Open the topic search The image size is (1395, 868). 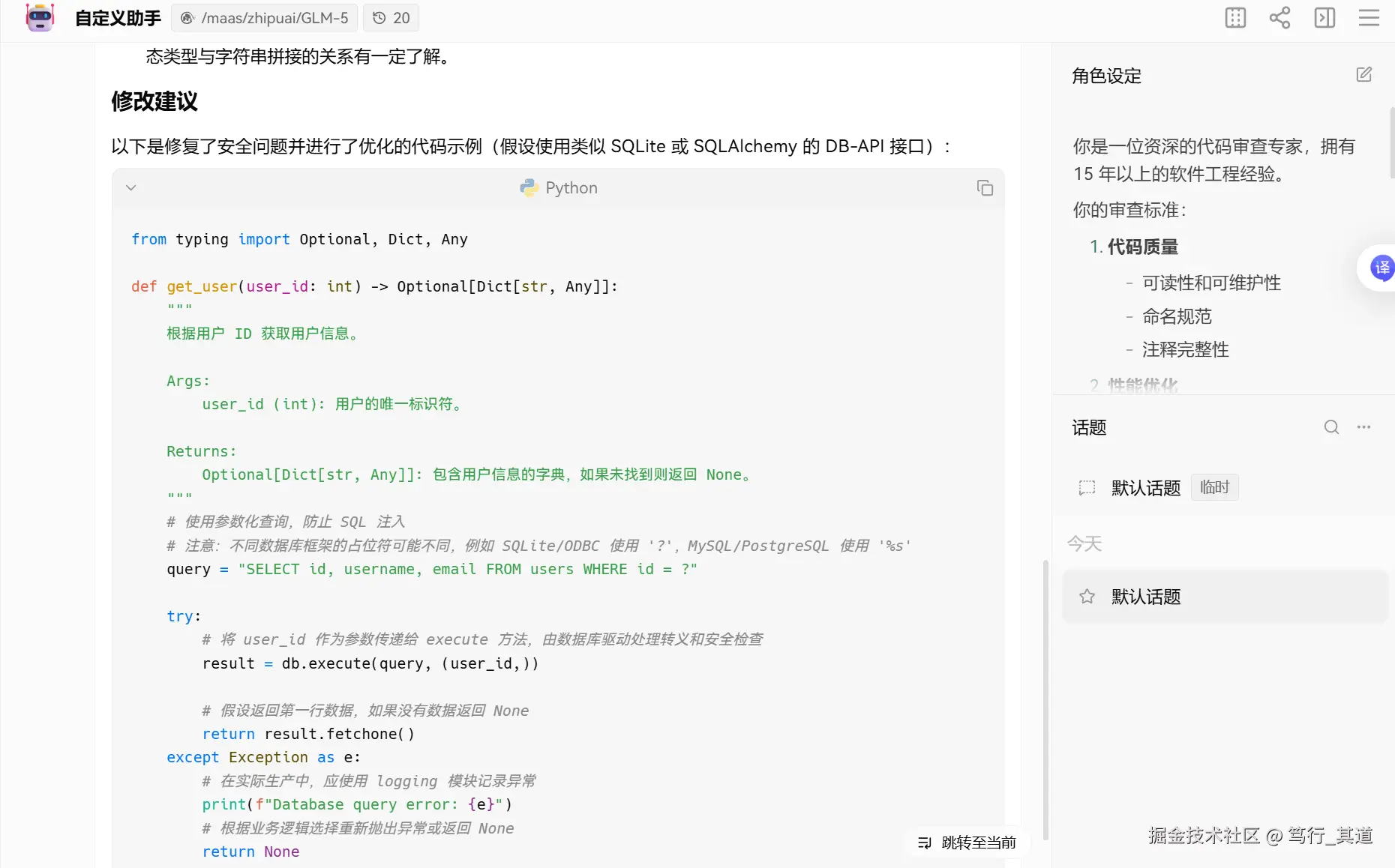1331,427
